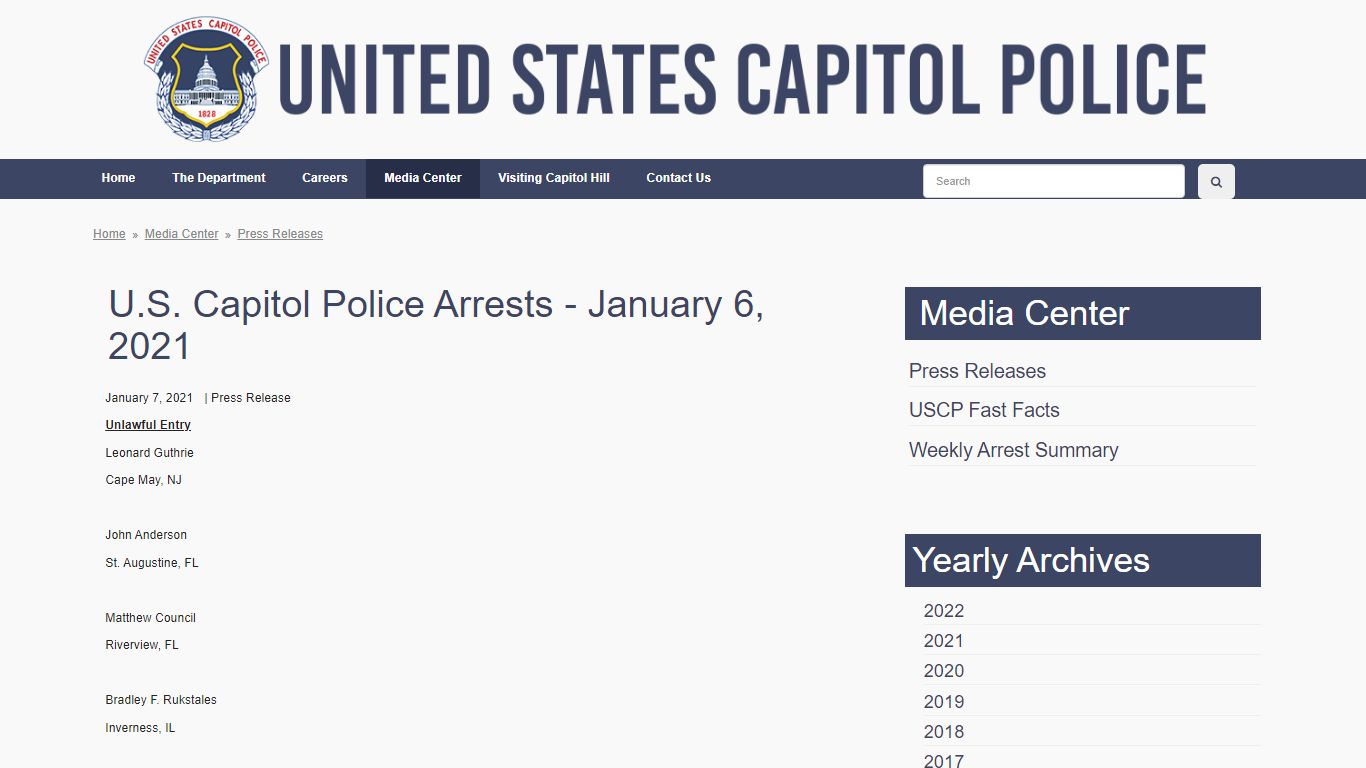Click the search magnifier button
Viewport: 1366px width, 768px height.
tap(1216, 182)
